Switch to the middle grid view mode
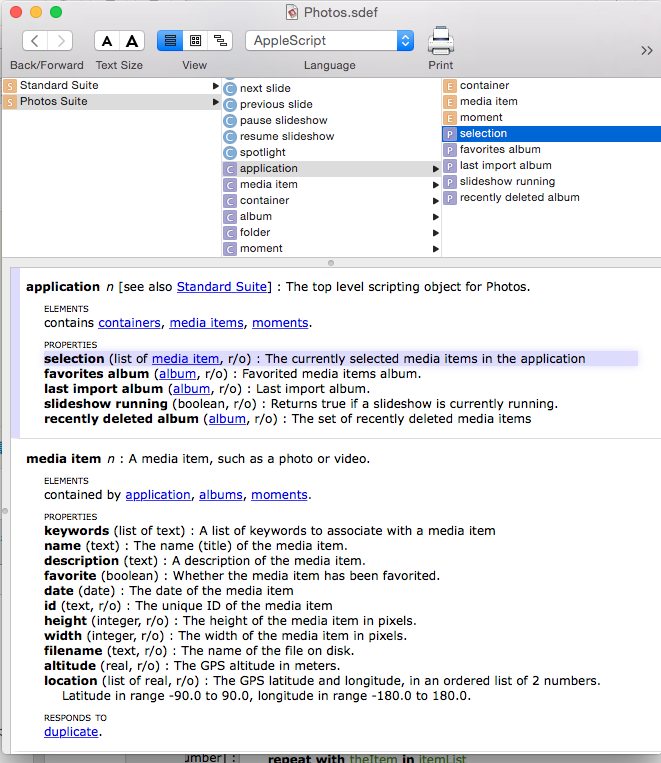Screen dimensions: 661x763 pos(195,41)
